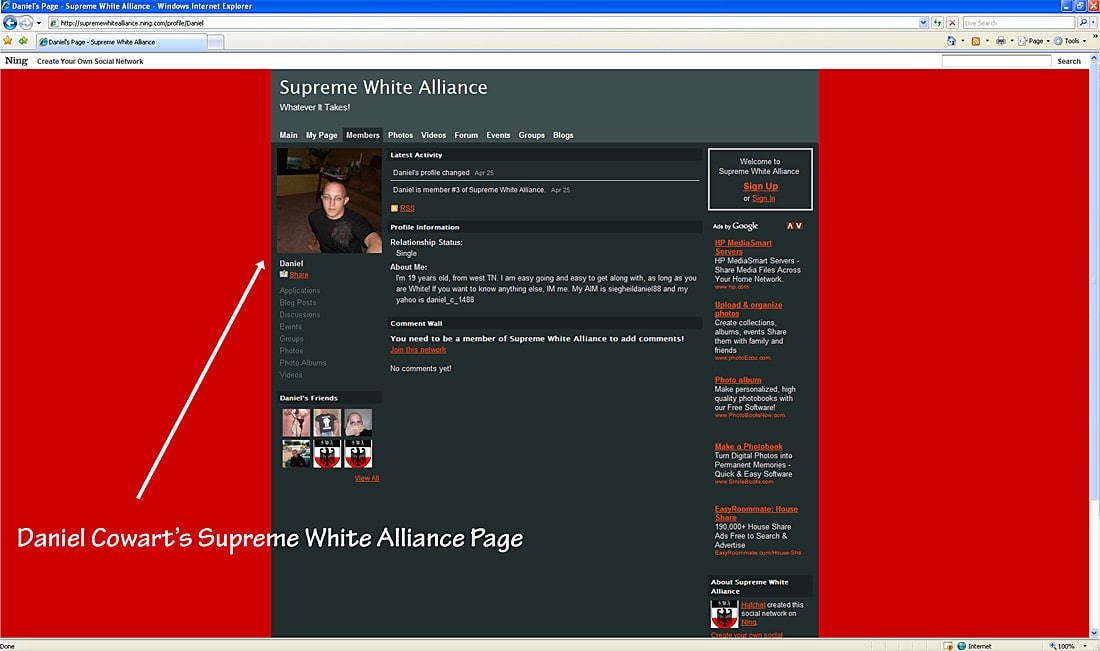Switch to the Members navigation tab

[x=362, y=135]
